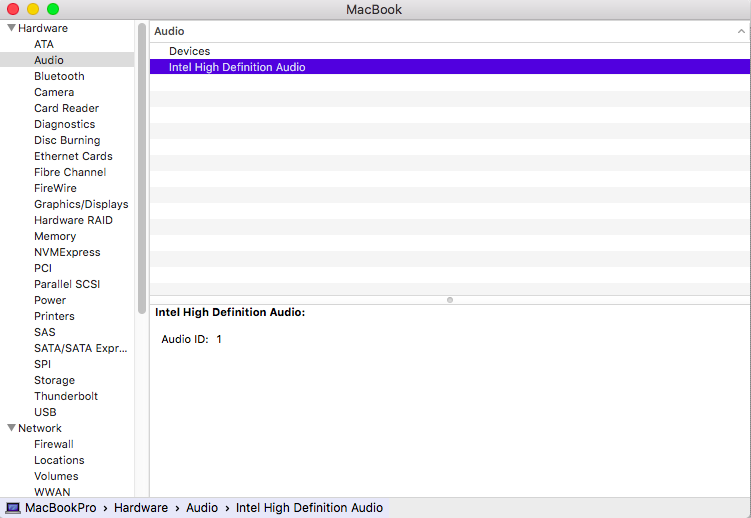Click Hardware in the bottom path bar
Viewport: 751px width, 518px height.
(141, 508)
